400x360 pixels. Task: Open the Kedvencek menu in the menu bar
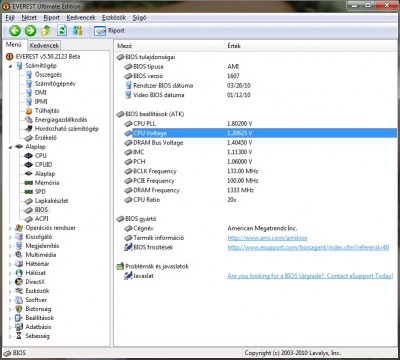click(81, 18)
